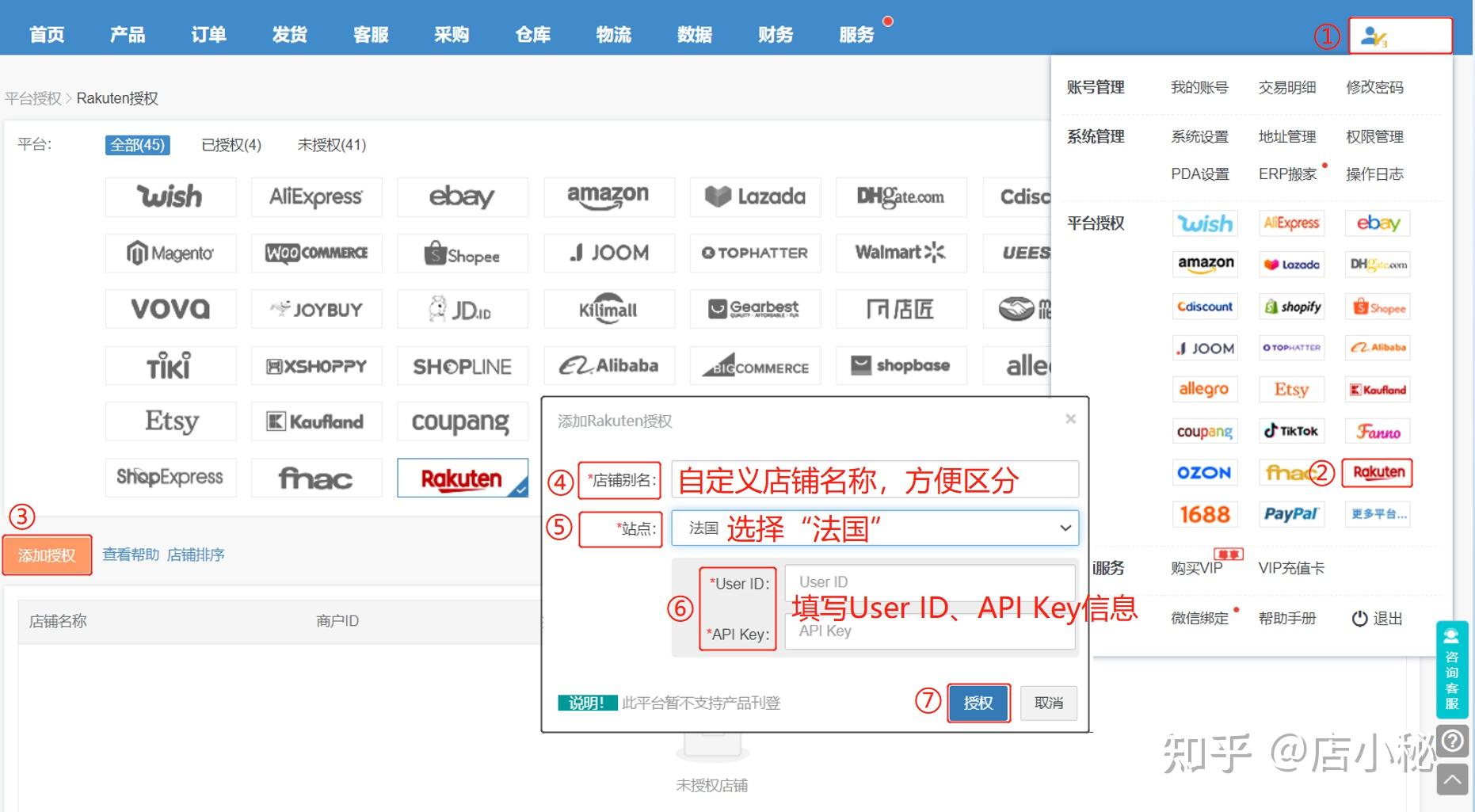The image size is (1475, 812).
Task: Switch to the 已授权(4) tab
Action: point(231,145)
